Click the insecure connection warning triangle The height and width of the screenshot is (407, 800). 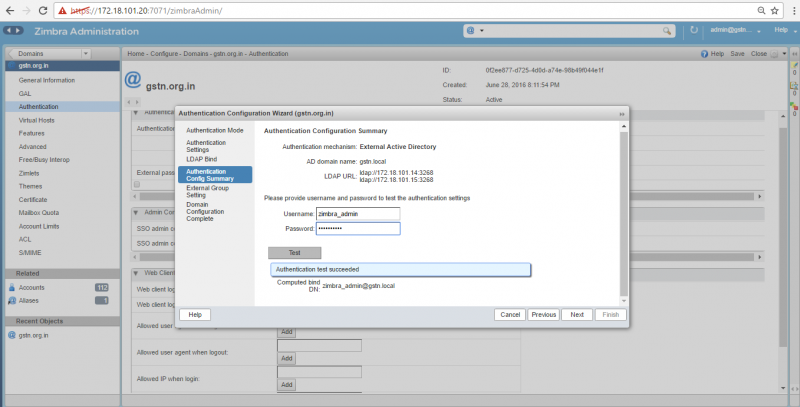pos(62,11)
